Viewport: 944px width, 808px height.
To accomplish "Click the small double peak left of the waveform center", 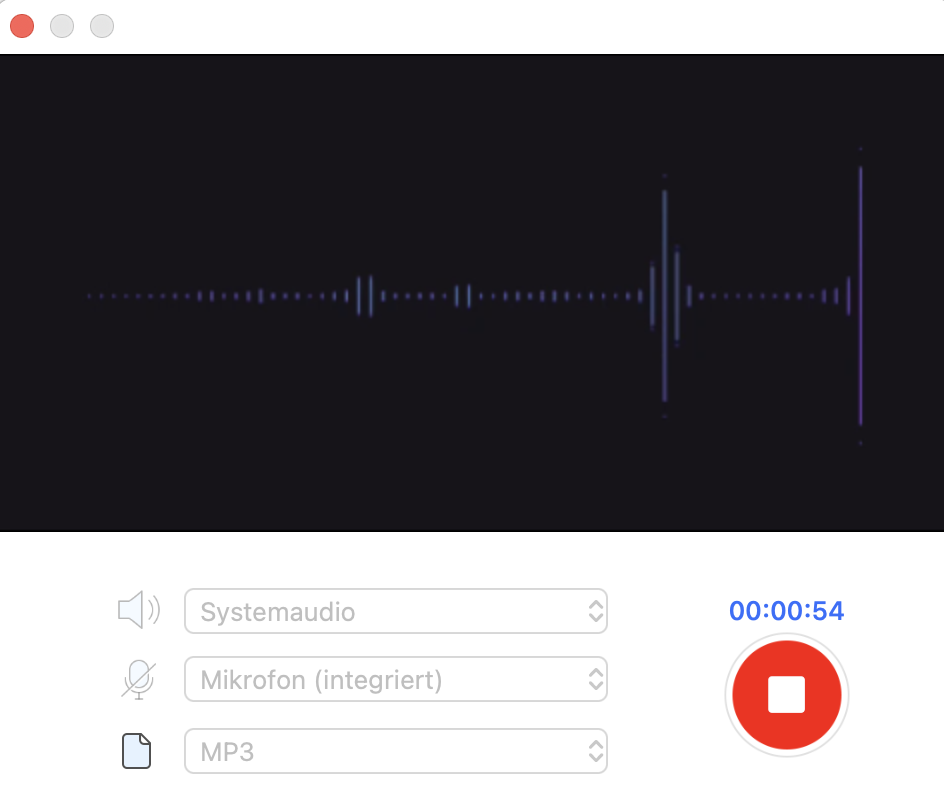I will tap(364, 296).
